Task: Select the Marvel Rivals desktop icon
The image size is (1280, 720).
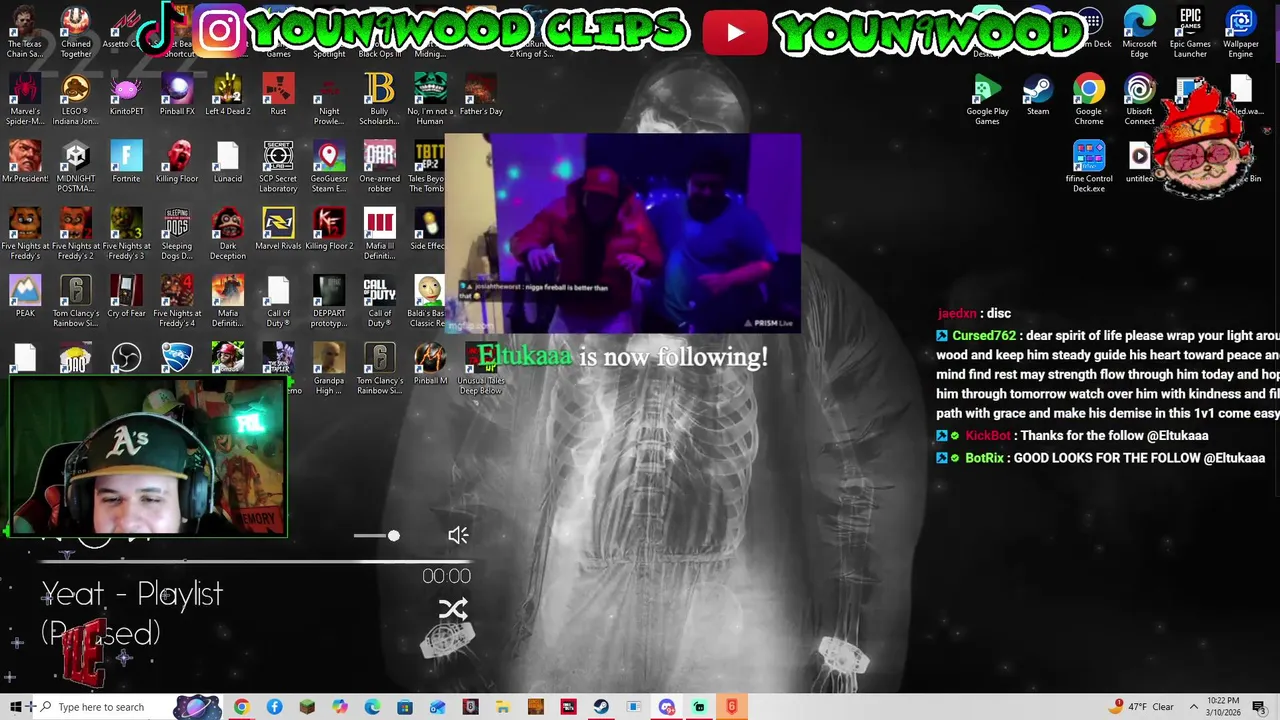Action: 278,230
